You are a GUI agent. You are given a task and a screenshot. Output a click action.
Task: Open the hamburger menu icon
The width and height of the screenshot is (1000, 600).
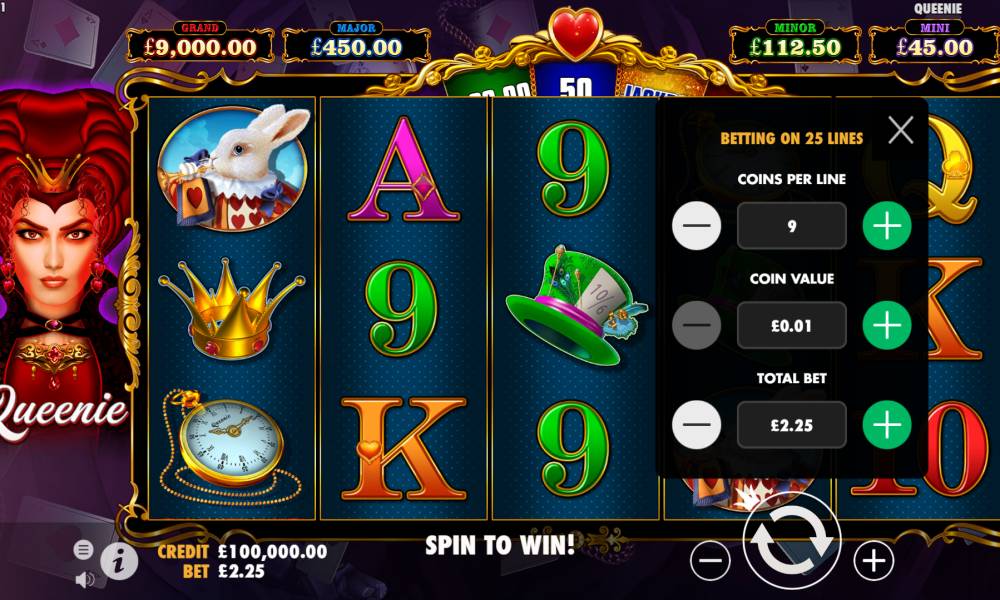(x=83, y=550)
